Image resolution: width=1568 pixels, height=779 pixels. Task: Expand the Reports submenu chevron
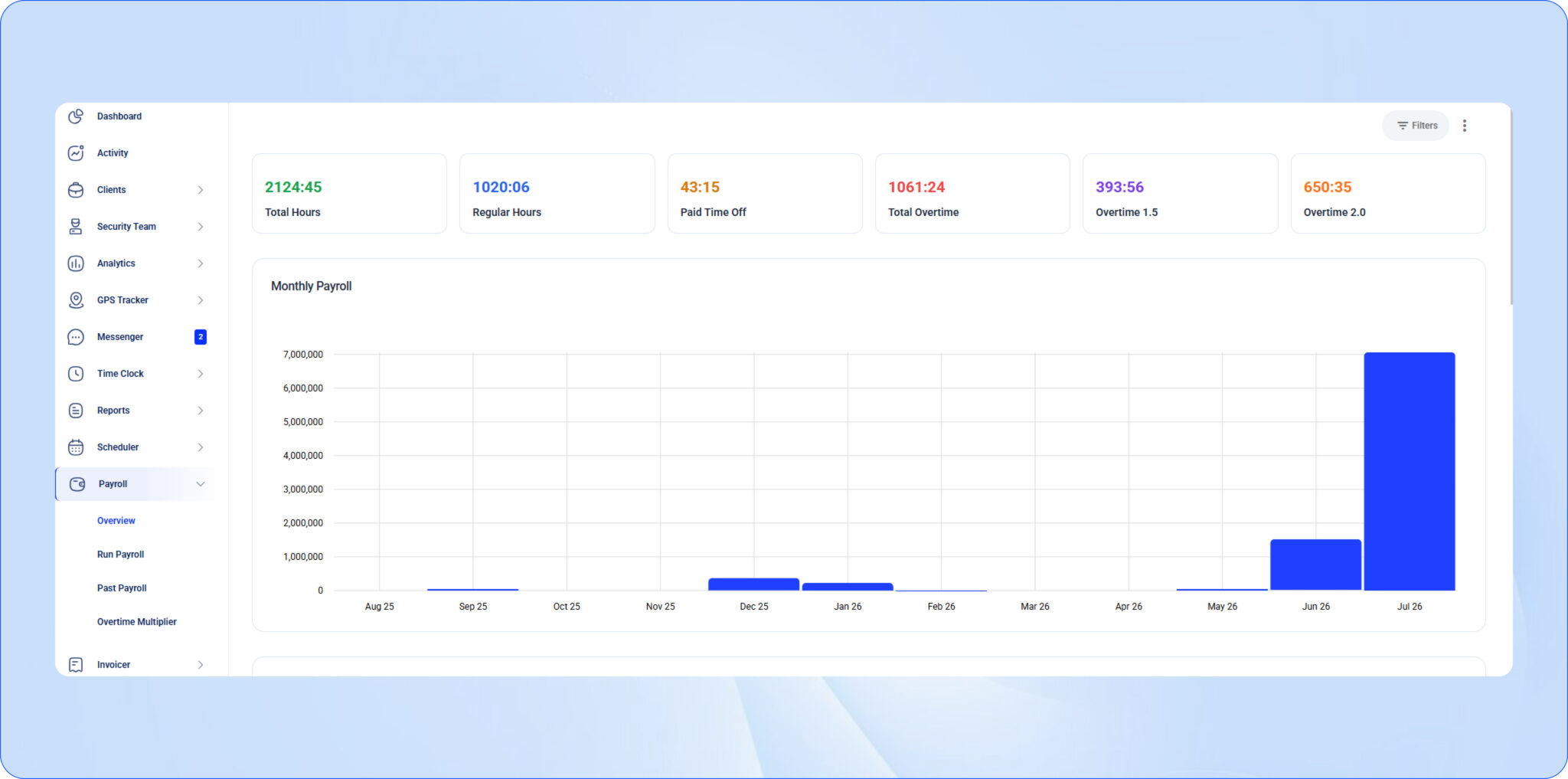201,411
